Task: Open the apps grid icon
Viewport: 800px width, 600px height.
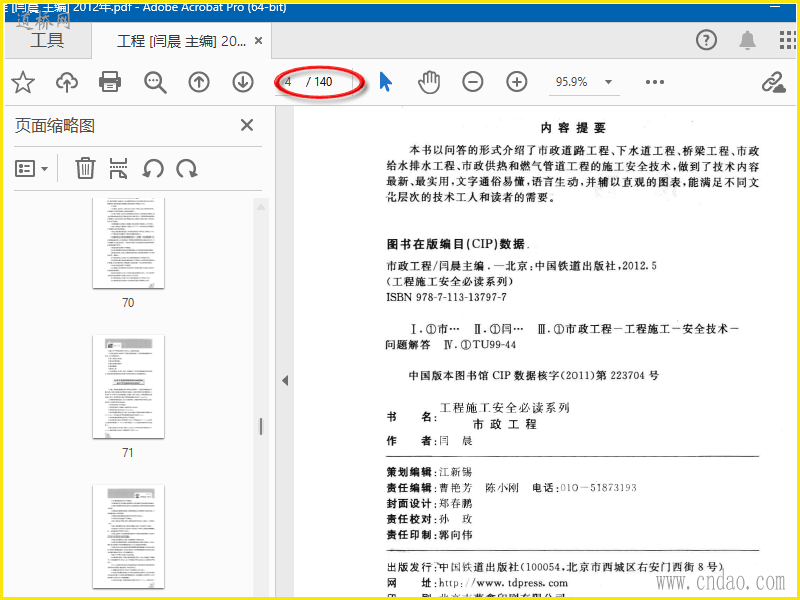Action: (788, 40)
